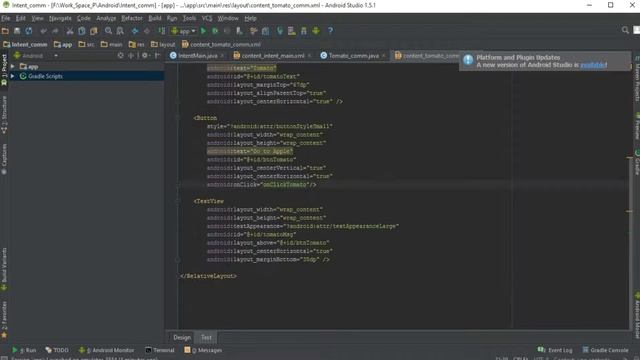Open the Edit menu

click(20, 18)
